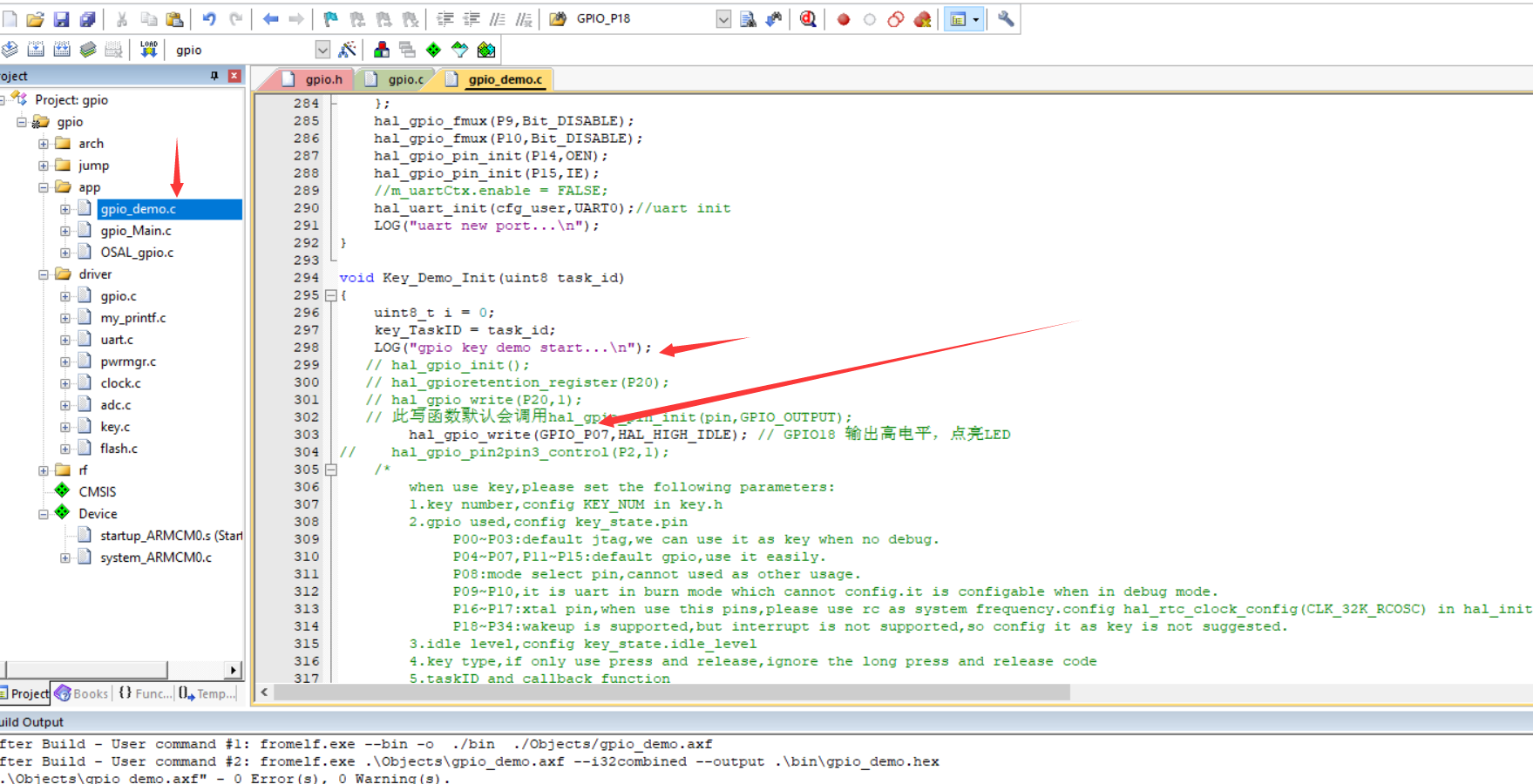Open Manage Run-Time Environment green diamond
Viewport: 1533px width, 784px height.
point(433,50)
